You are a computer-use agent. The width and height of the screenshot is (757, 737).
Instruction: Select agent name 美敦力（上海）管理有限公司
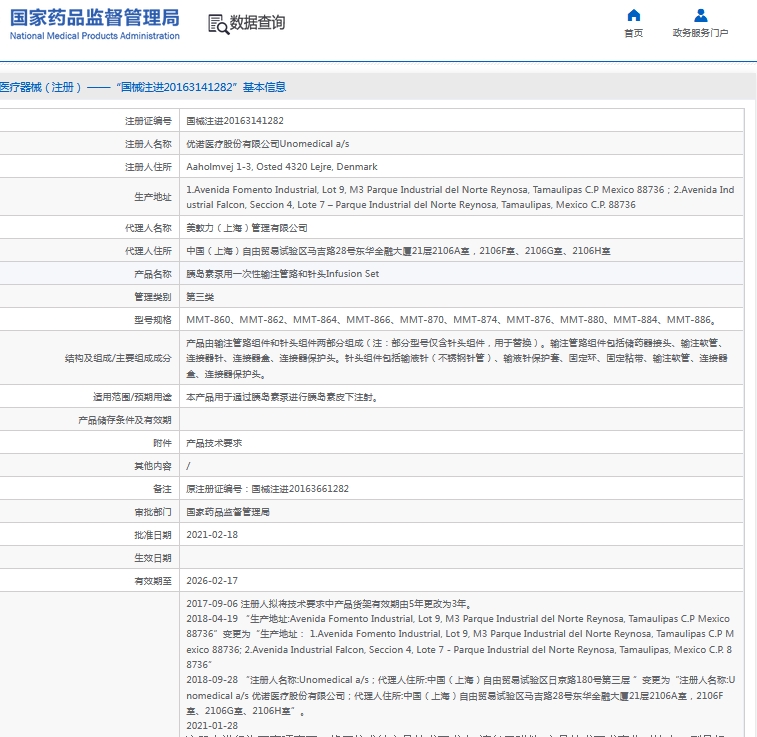(247, 228)
